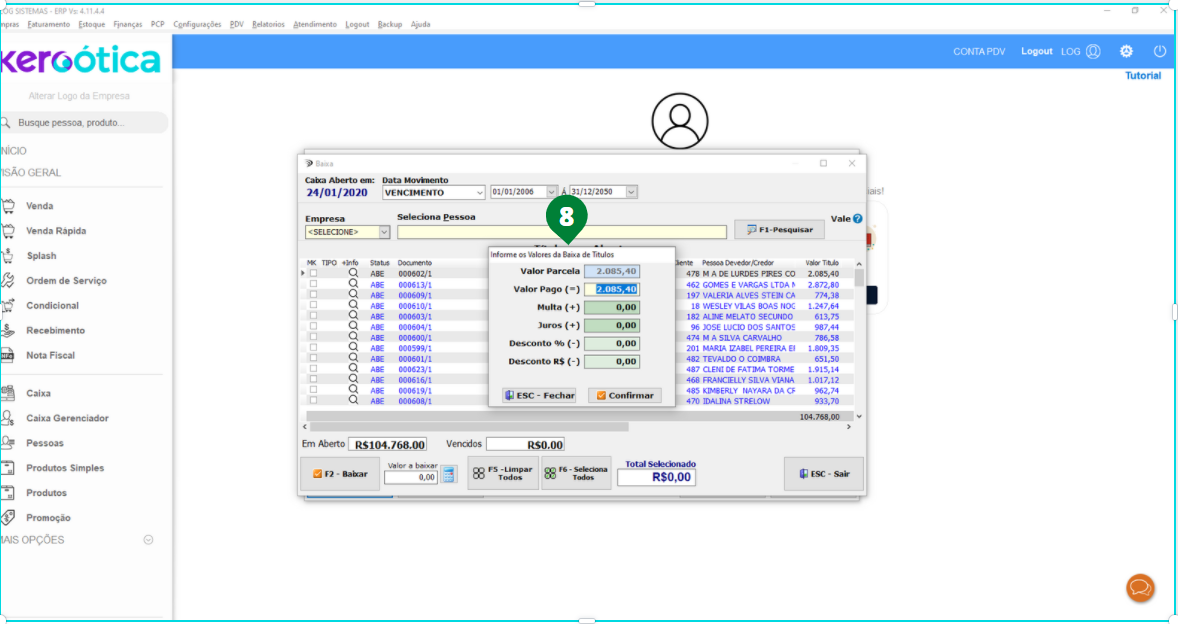Open info magnifier for document 000610/1

click(x=353, y=306)
